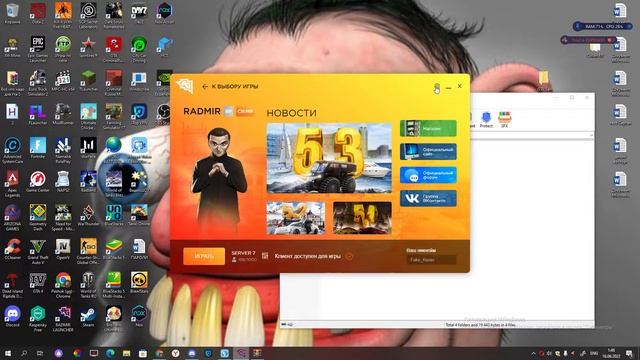
Task: Open ARIZONA GAMES desktop shortcut
Action: pos(12,218)
